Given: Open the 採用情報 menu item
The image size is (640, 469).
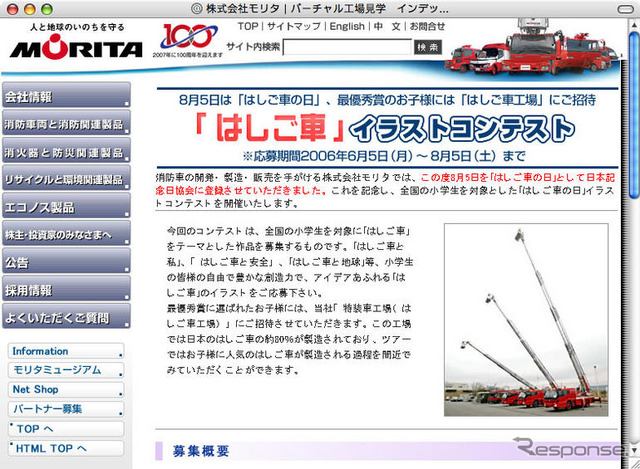Looking at the screenshot, I should coord(66,289).
